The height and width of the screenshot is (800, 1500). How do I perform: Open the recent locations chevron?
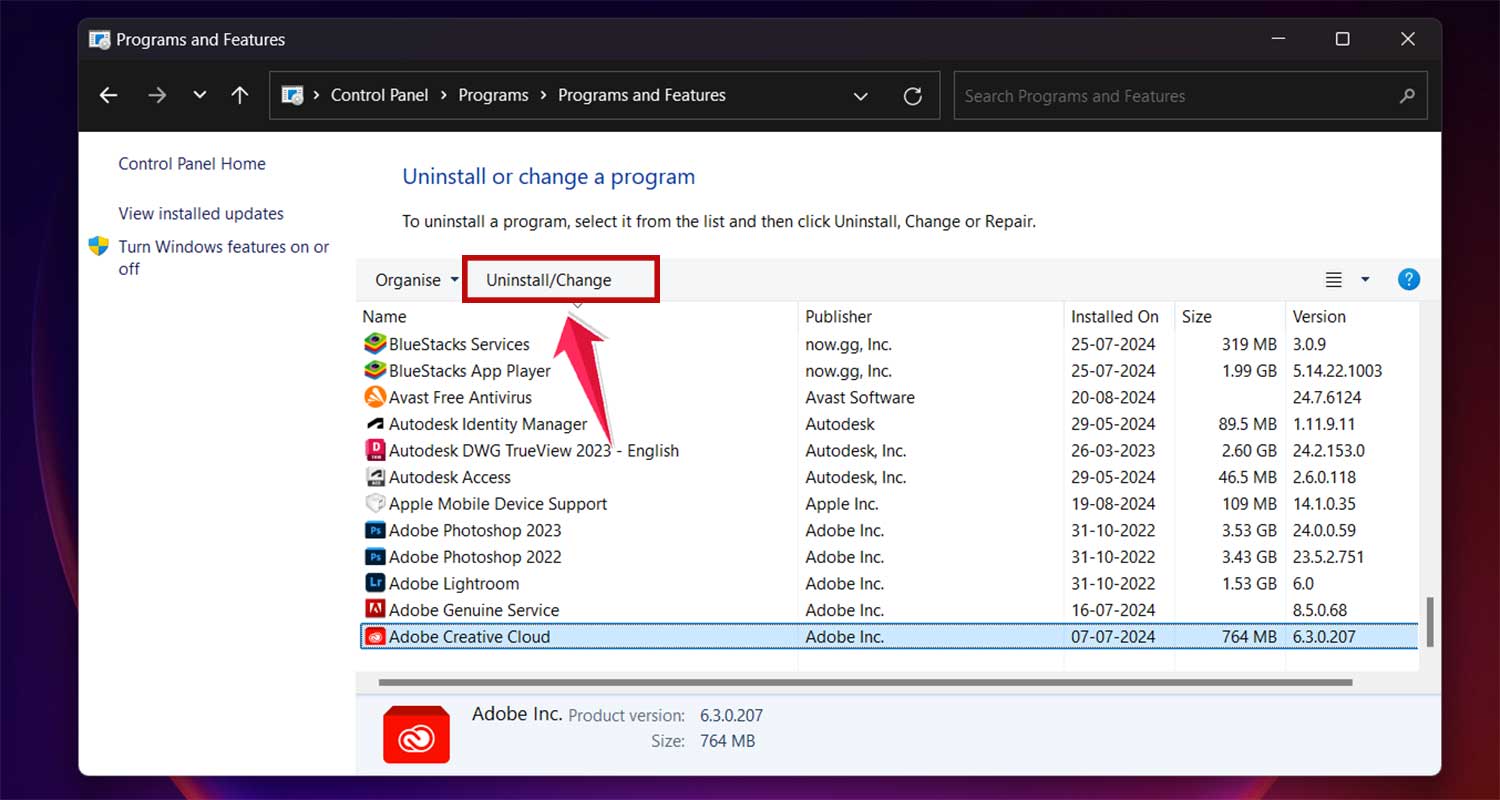coord(200,96)
